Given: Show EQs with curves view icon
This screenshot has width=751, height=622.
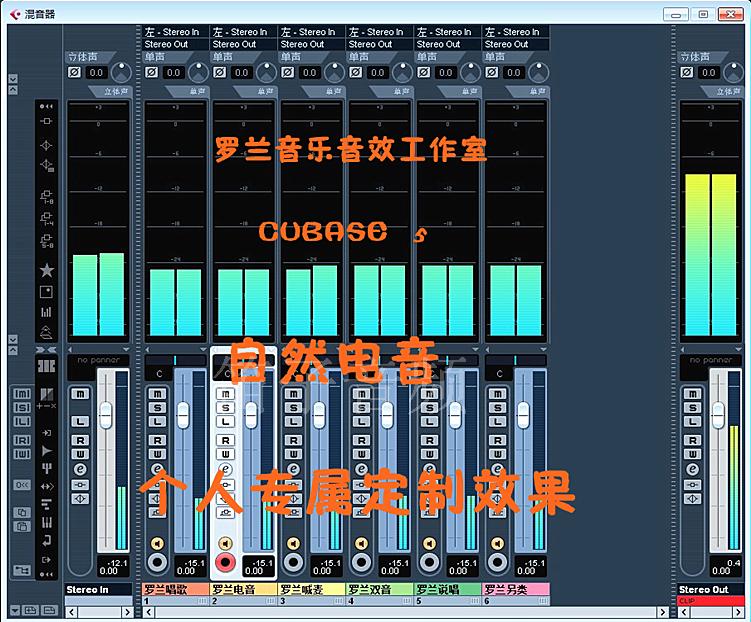Looking at the screenshot, I should pyautogui.click(x=46, y=166).
